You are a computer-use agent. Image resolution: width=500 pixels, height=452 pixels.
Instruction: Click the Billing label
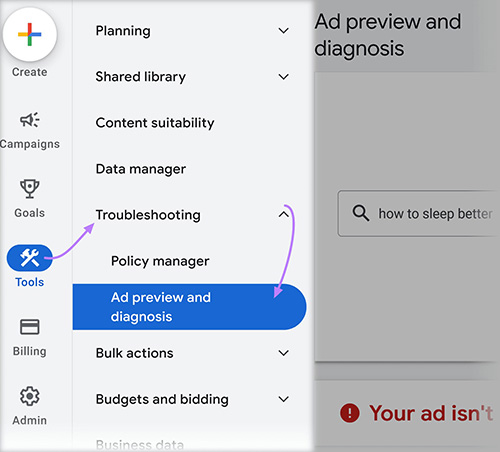coord(30,351)
